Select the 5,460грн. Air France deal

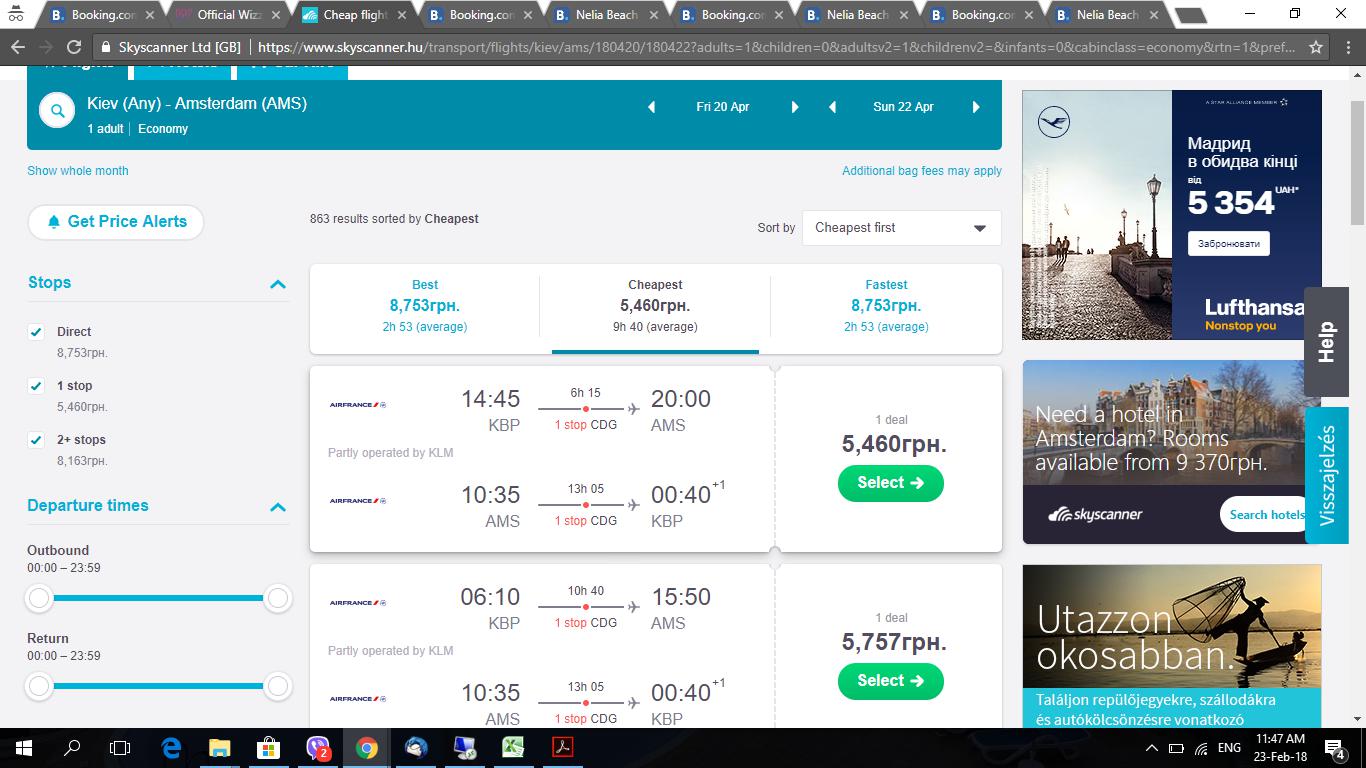pos(890,483)
